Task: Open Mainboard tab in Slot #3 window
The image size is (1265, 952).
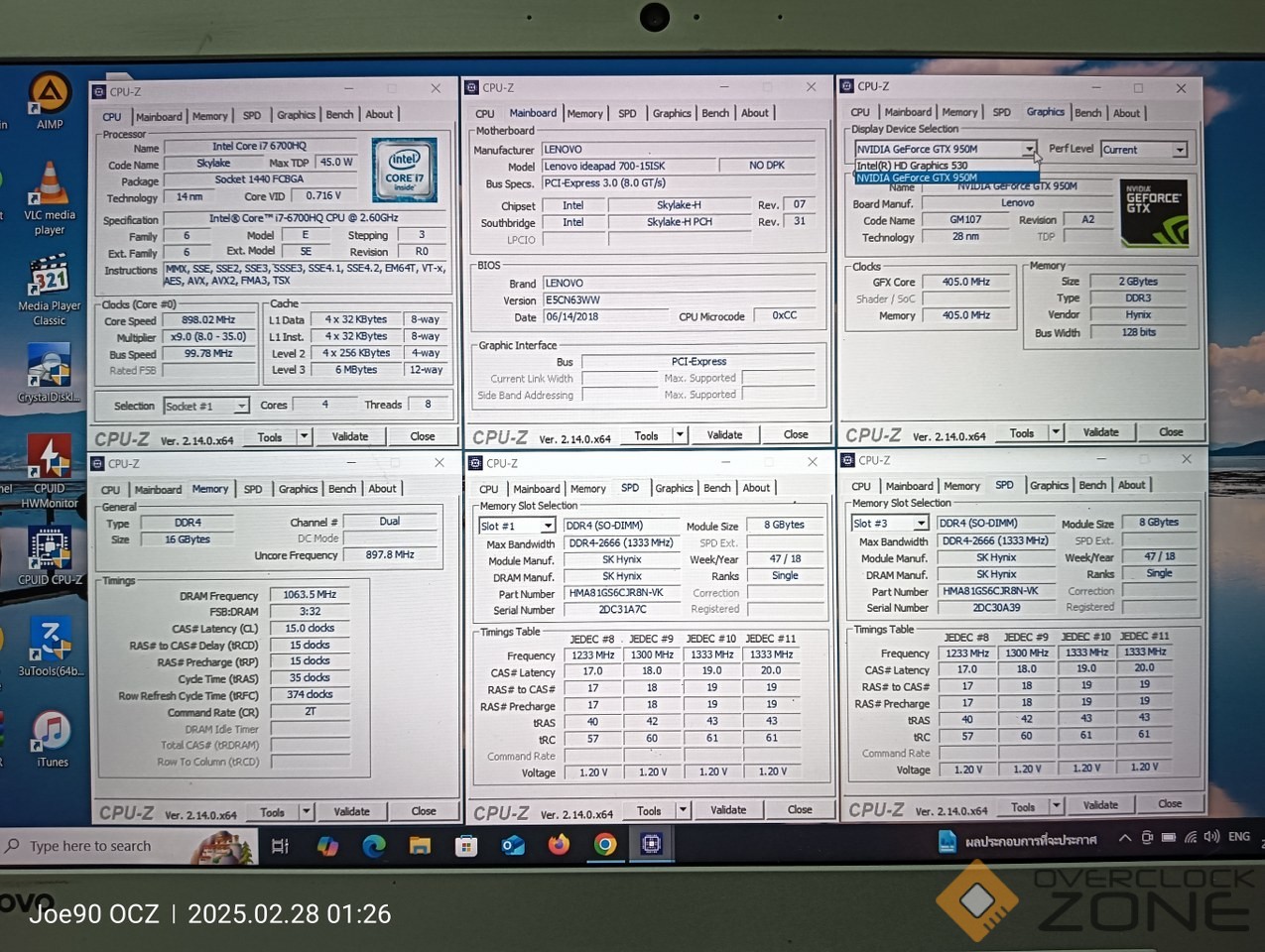Action: [909, 486]
